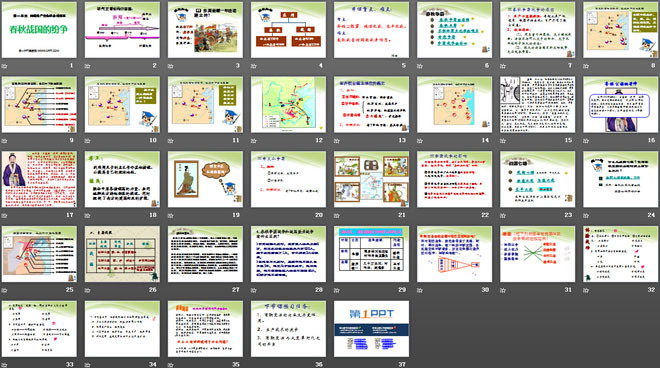Select slide 26 with beige table
The width and height of the screenshot is (660, 368).
click(x=122, y=254)
